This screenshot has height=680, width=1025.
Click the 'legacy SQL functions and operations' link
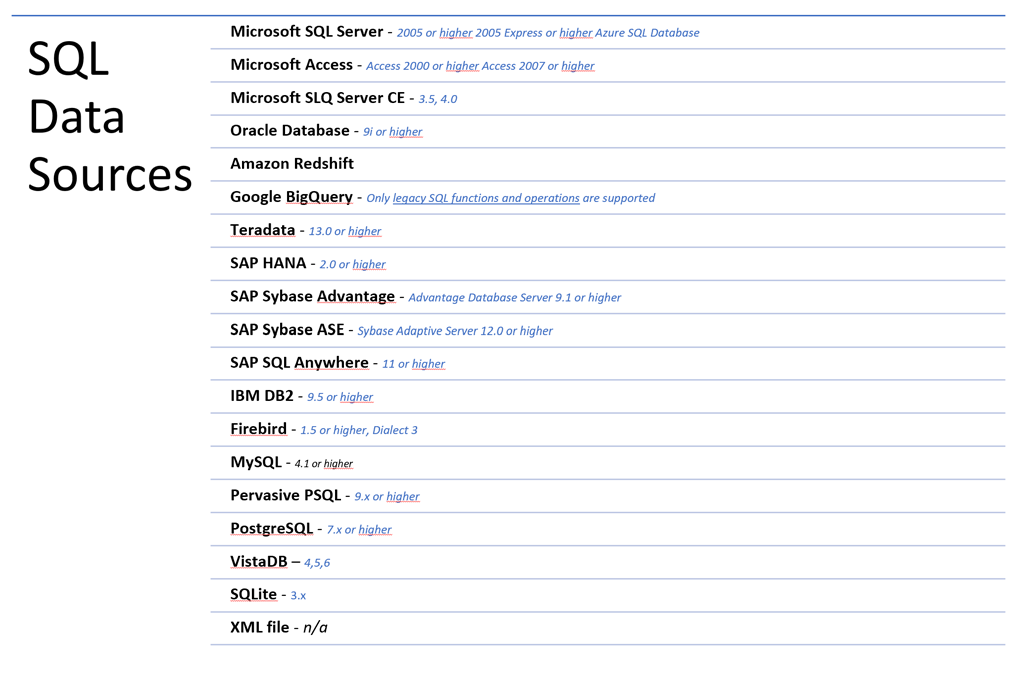coord(486,198)
